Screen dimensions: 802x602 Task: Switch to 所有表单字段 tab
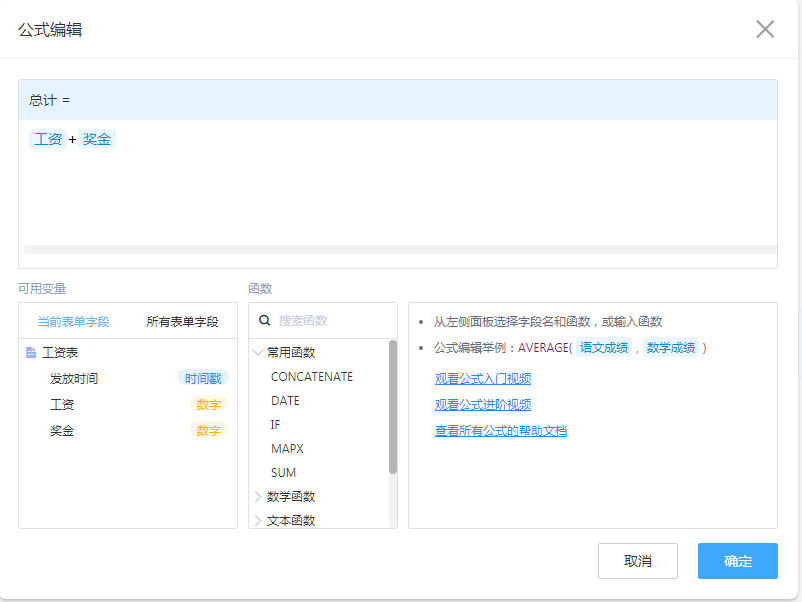(x=182, y=322)
